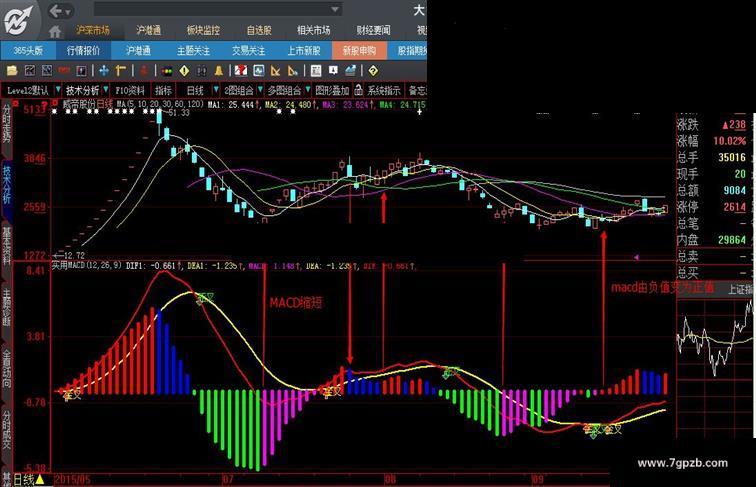
Task: Switch to the 行情报价 tab
Action: click(83, 51)
